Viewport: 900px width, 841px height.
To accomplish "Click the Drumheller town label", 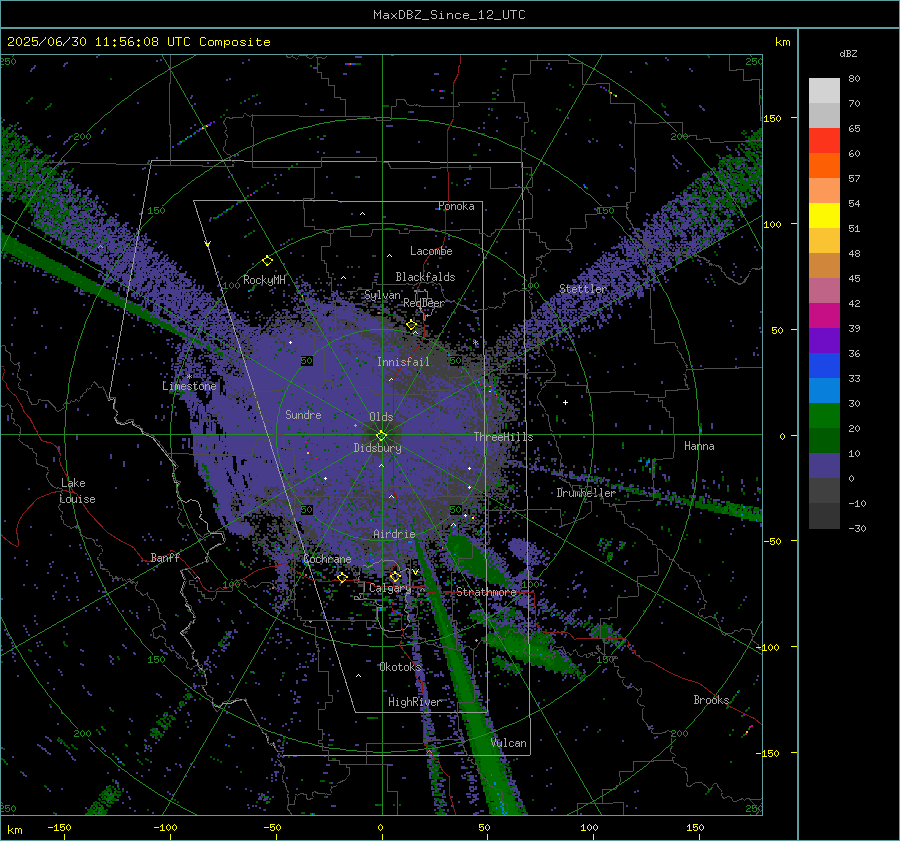I will pyautogui.click(x=586, y=493).
